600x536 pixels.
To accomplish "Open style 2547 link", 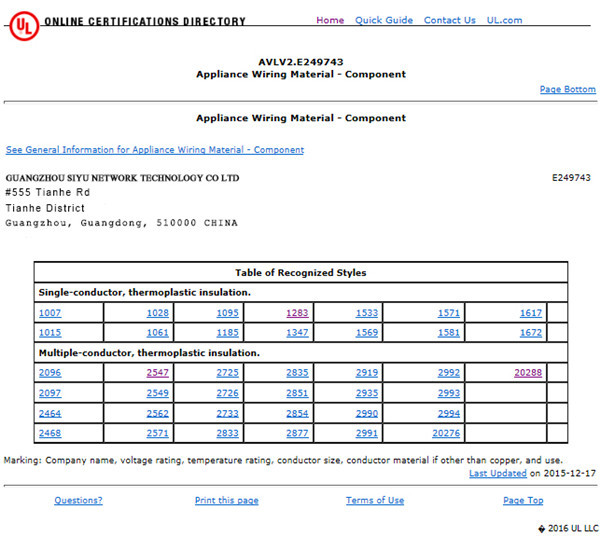I will [157, 373].
